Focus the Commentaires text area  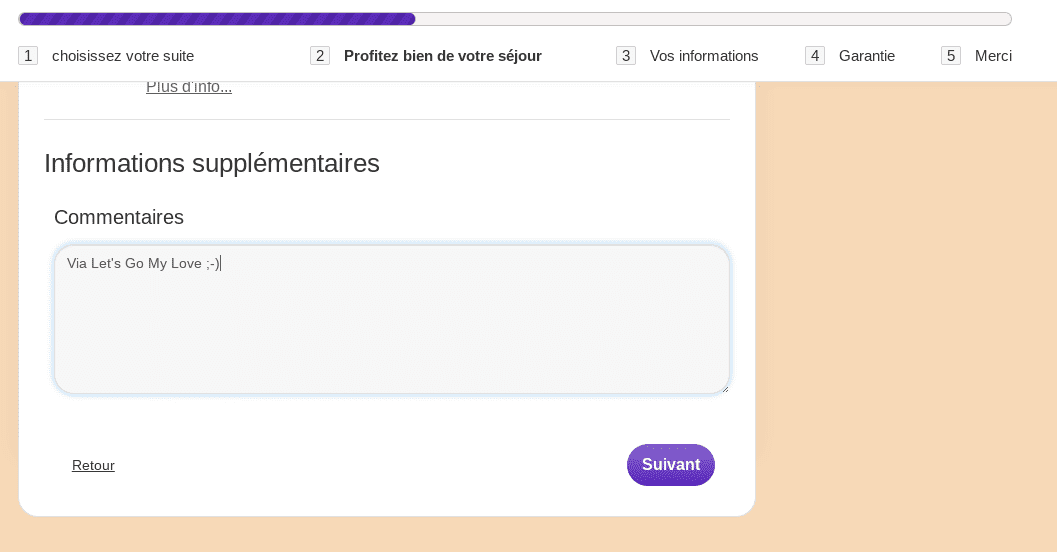[x=392, y=319]
